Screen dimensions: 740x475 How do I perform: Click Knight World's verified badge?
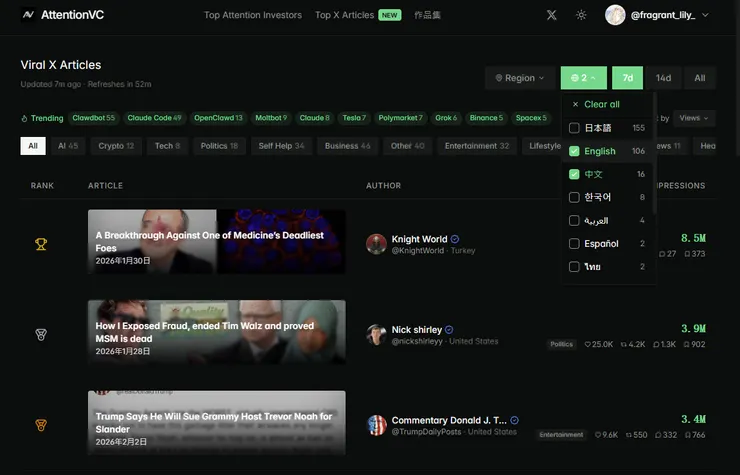click(x=455, y=239)
